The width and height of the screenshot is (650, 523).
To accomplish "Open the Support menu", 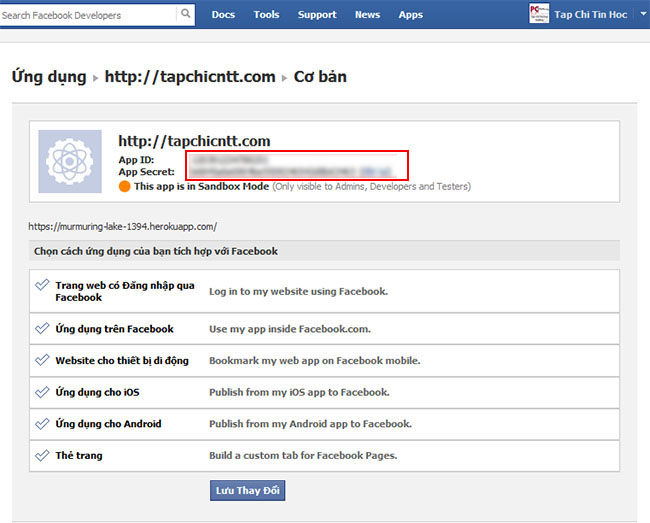I will [317, 15].
